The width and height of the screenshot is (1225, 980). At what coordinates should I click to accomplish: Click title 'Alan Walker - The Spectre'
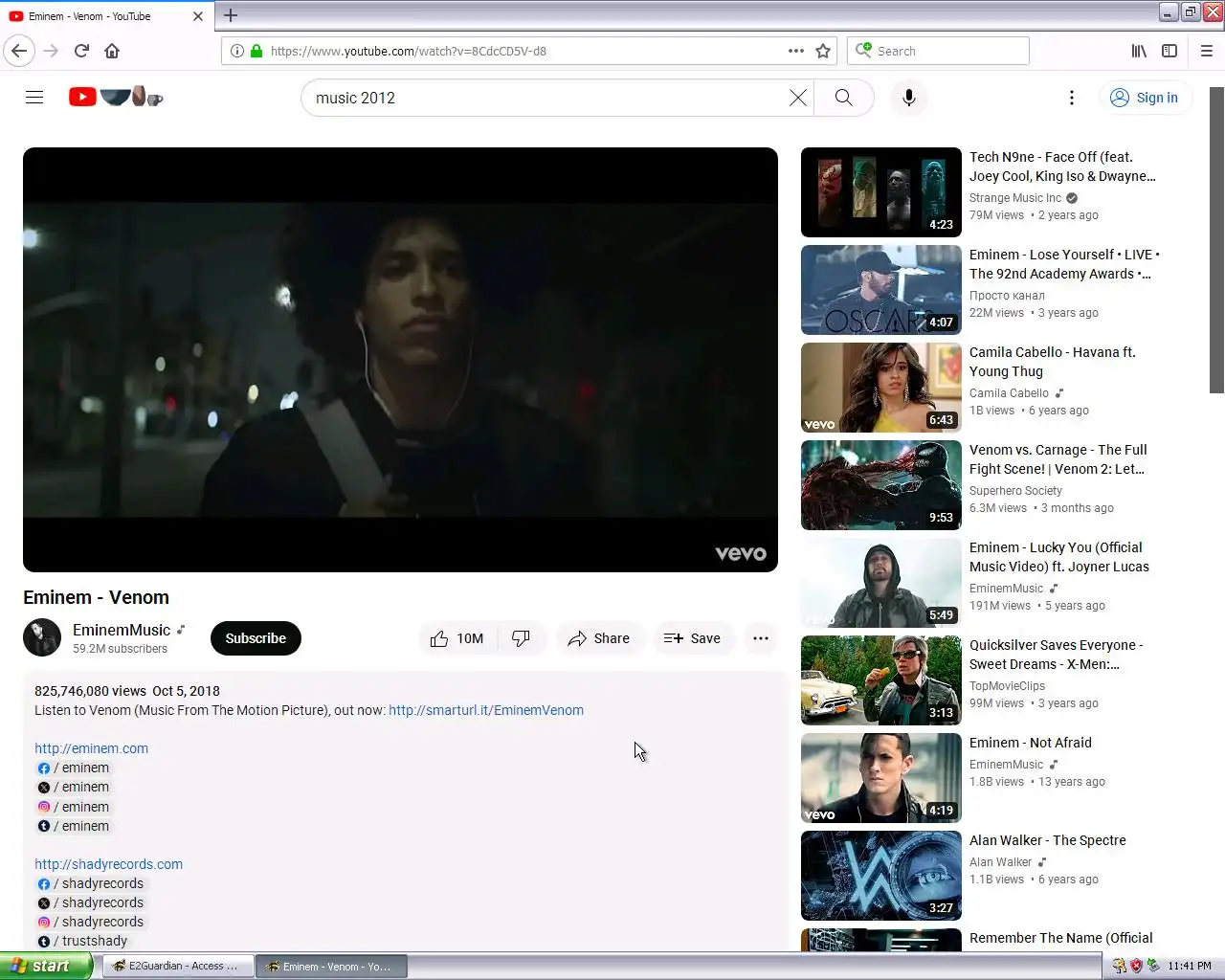click(x=1048, y=840)
